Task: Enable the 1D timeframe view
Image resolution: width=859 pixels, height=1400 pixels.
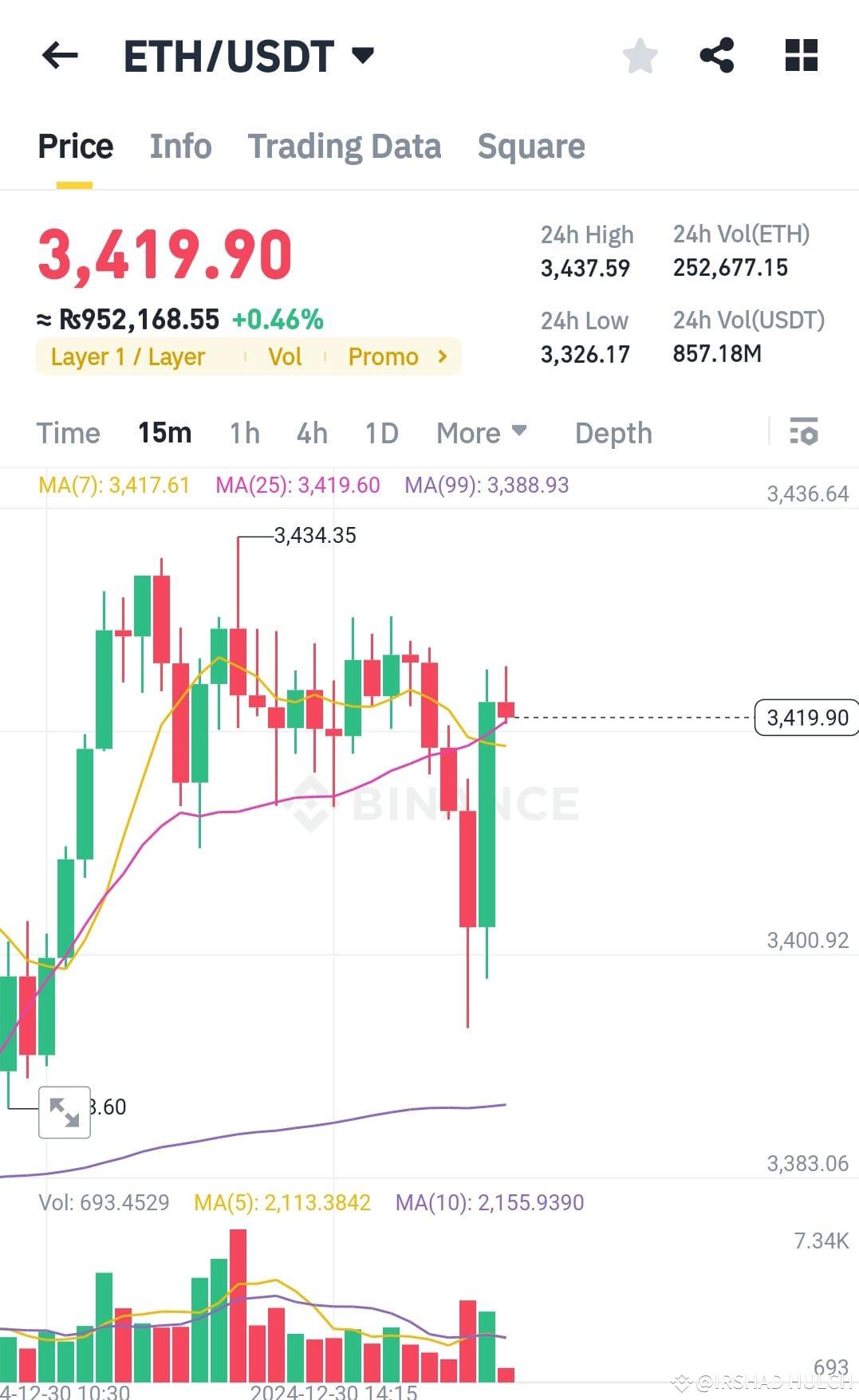Action: click(x=381, y=432)
